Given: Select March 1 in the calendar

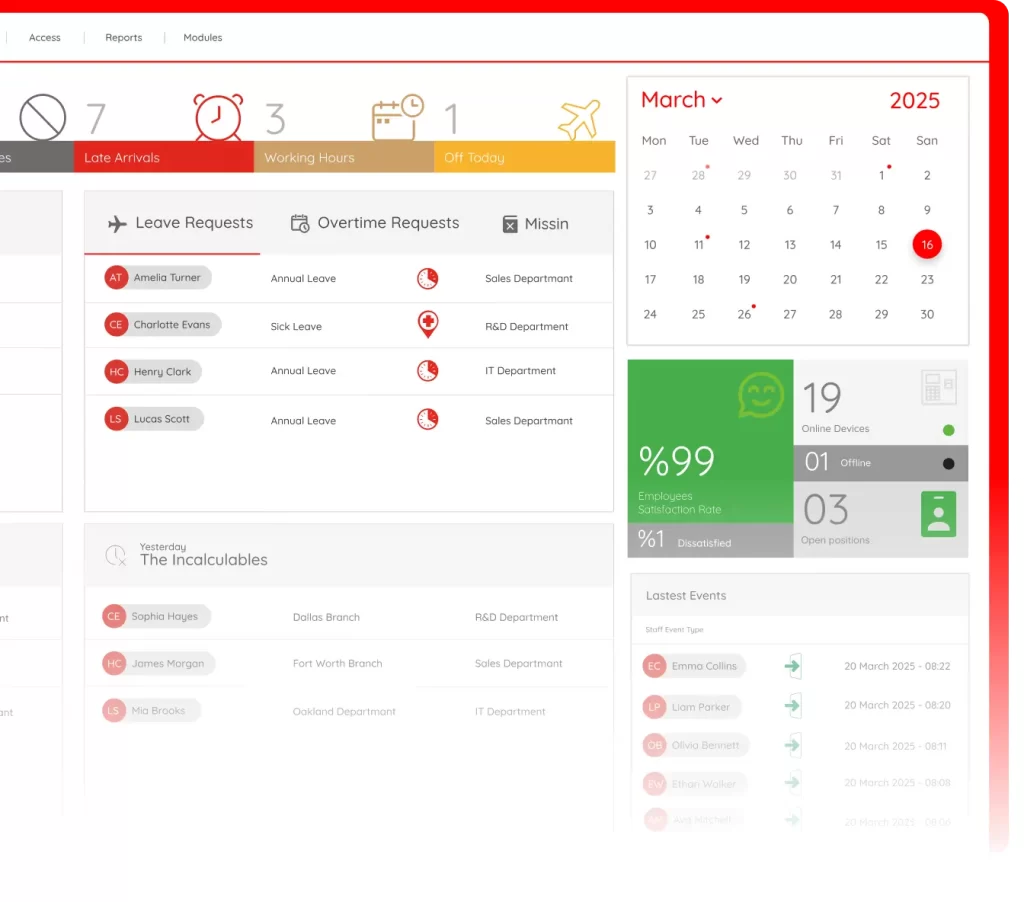Looking at the screenshot, I should coord(882,175).
